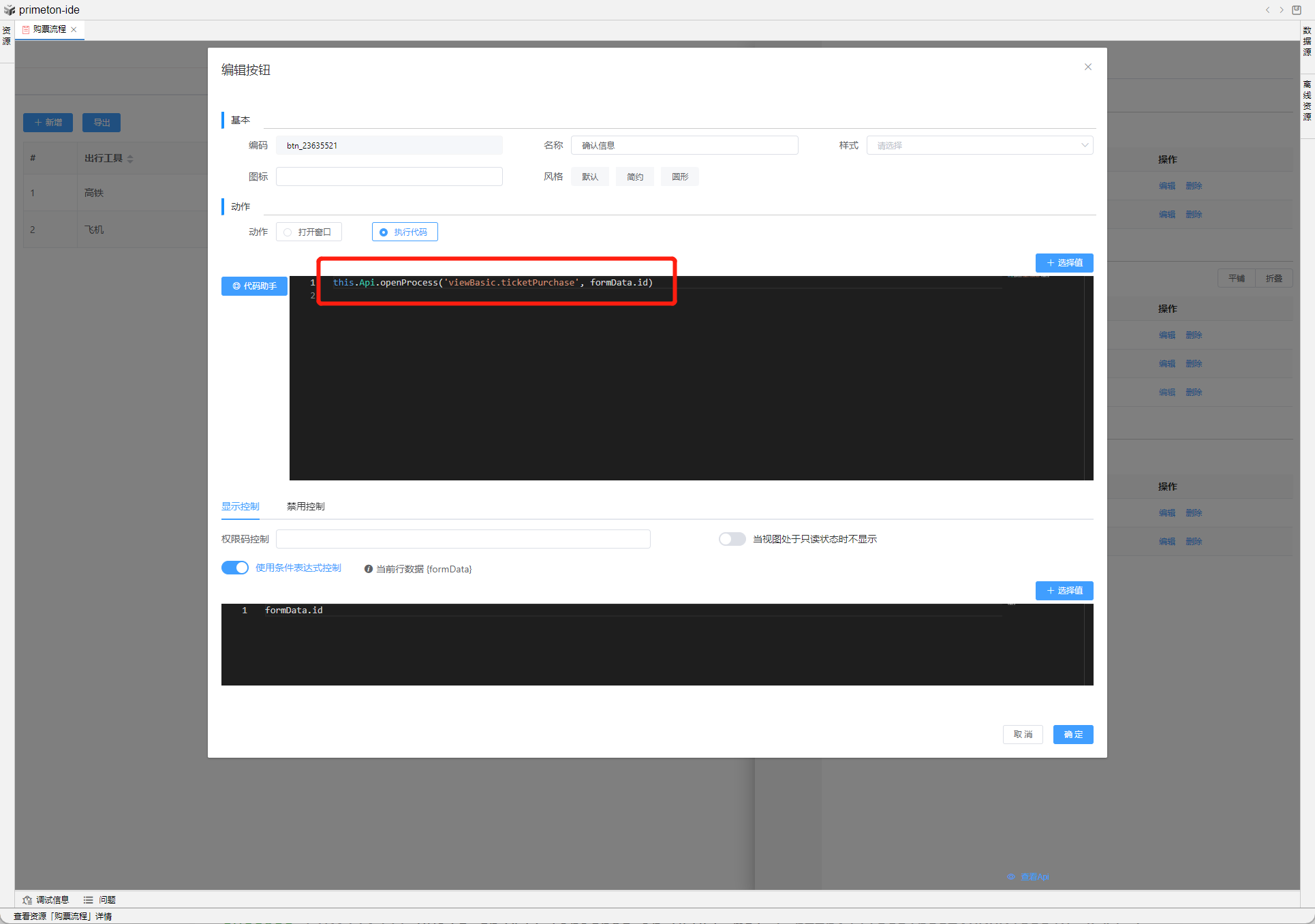This screenshot has width=1315, height=924.
Task: Close the 编辑按钮 dialog with X icon
Action: click(x=1087, y=67)
